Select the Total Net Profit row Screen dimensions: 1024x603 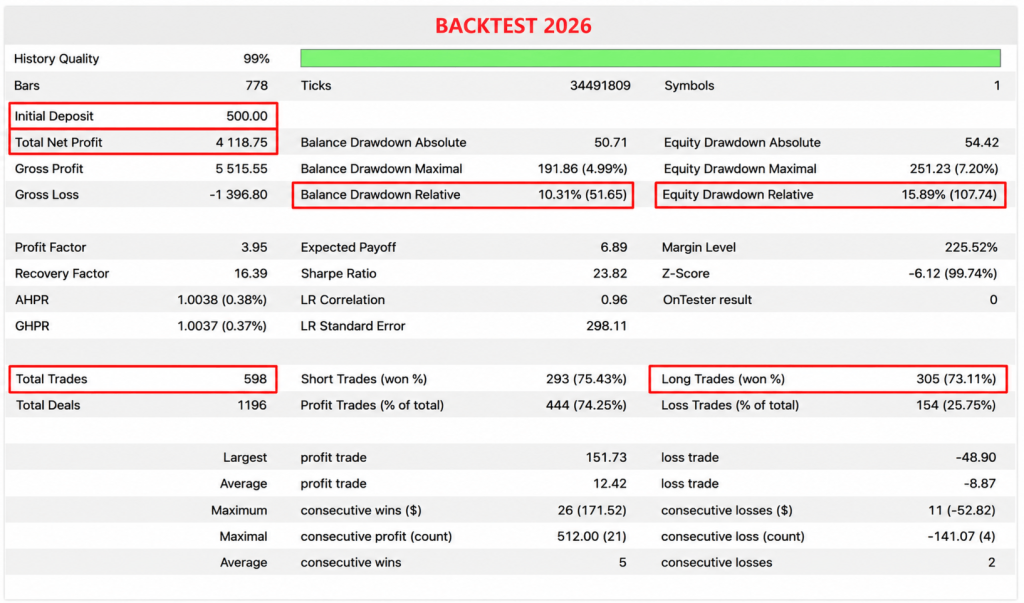pyautogui.click(x=143, y=142)
